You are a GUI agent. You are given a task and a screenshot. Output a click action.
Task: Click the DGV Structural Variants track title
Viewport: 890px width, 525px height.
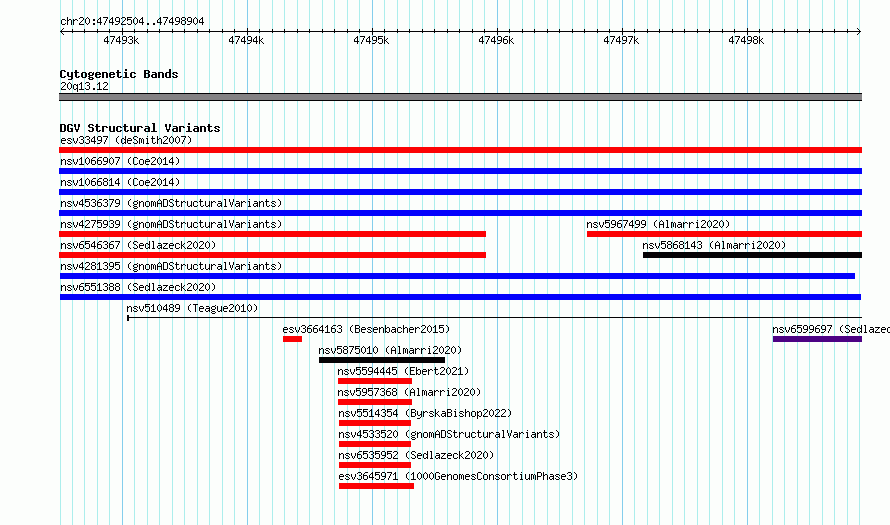(x=140, y=128)
